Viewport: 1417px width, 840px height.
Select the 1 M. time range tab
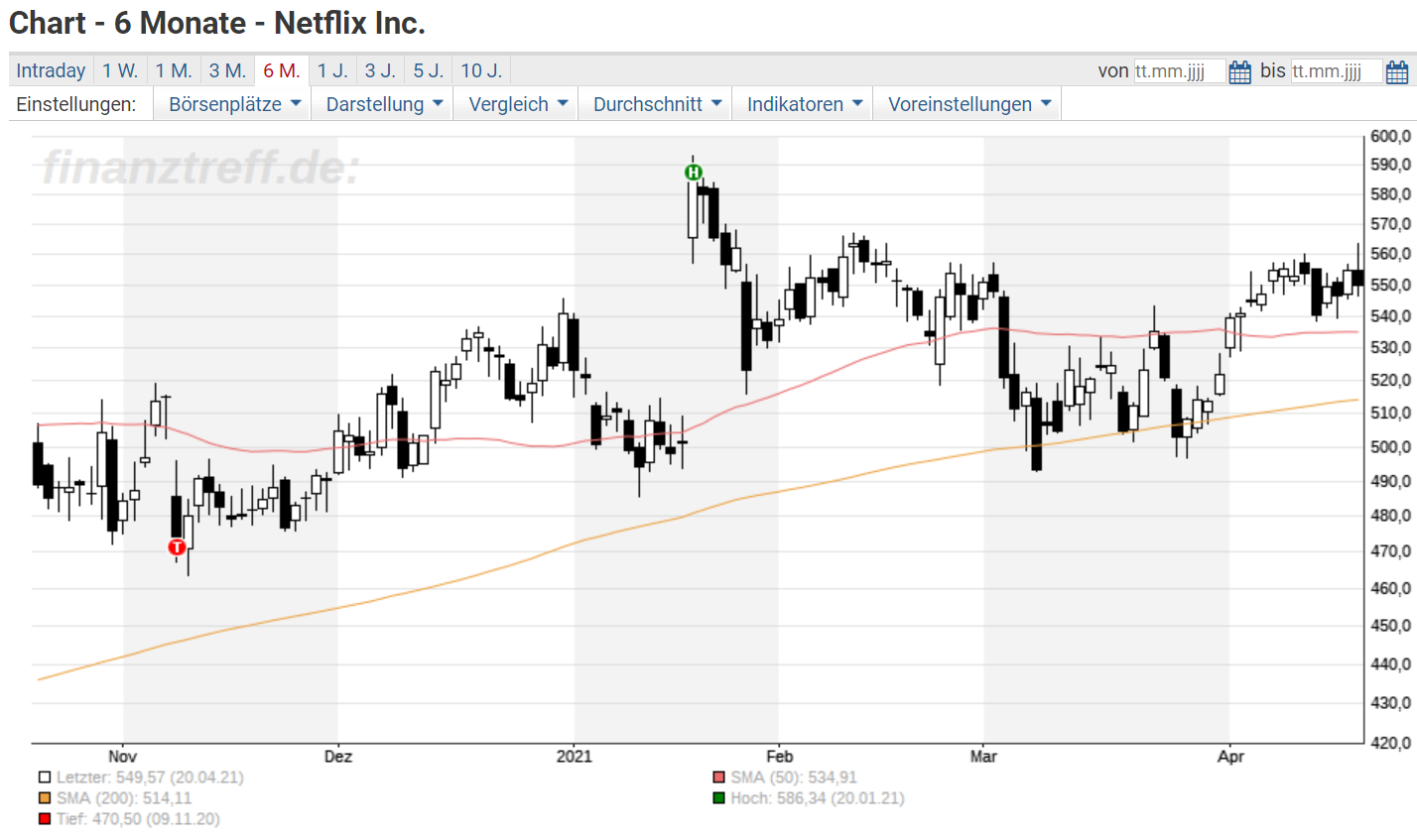coord(174,70)
